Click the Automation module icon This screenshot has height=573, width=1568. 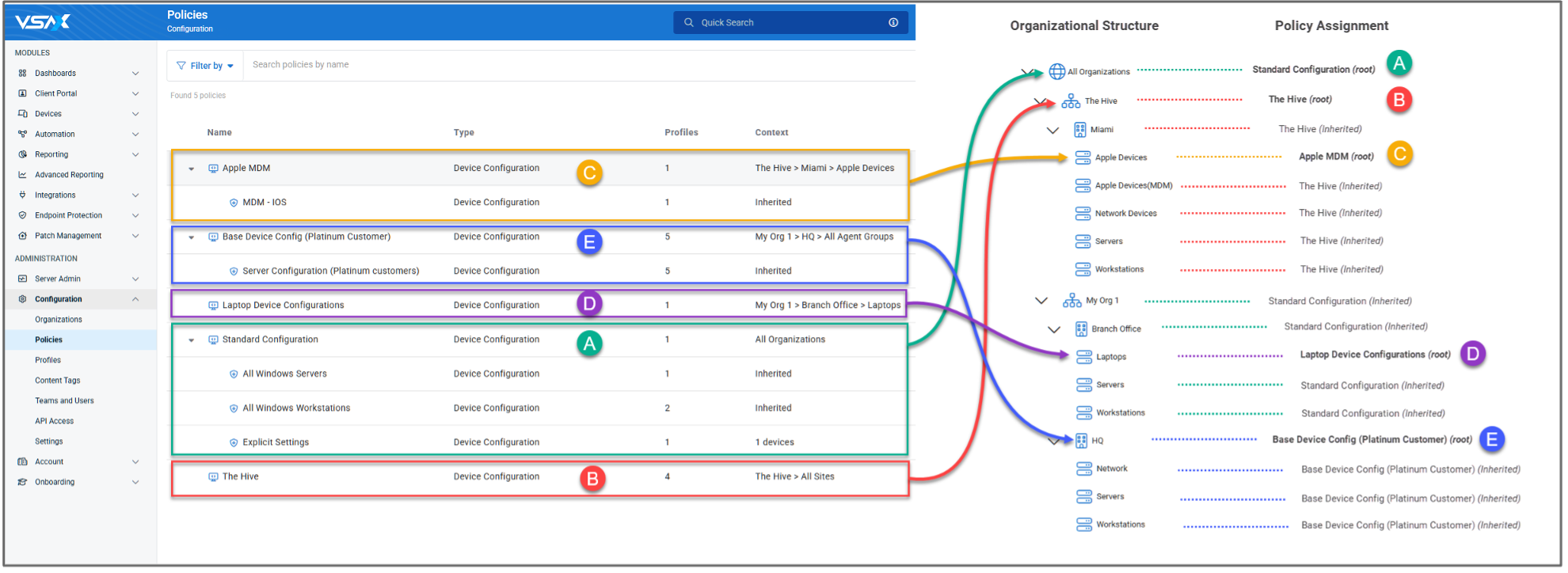22,135
